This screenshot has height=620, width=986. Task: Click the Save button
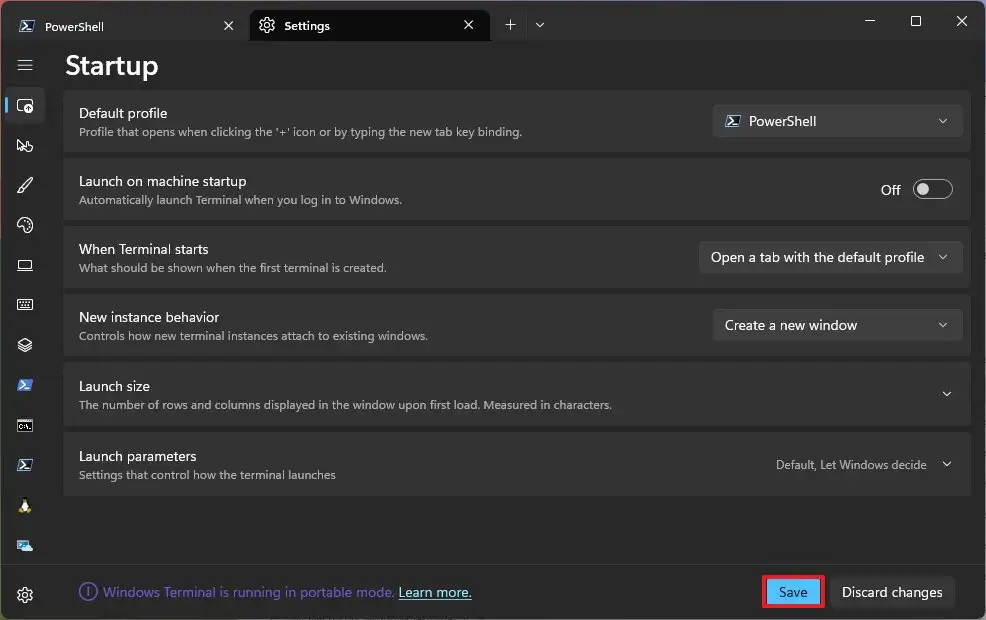pos(793,592)
